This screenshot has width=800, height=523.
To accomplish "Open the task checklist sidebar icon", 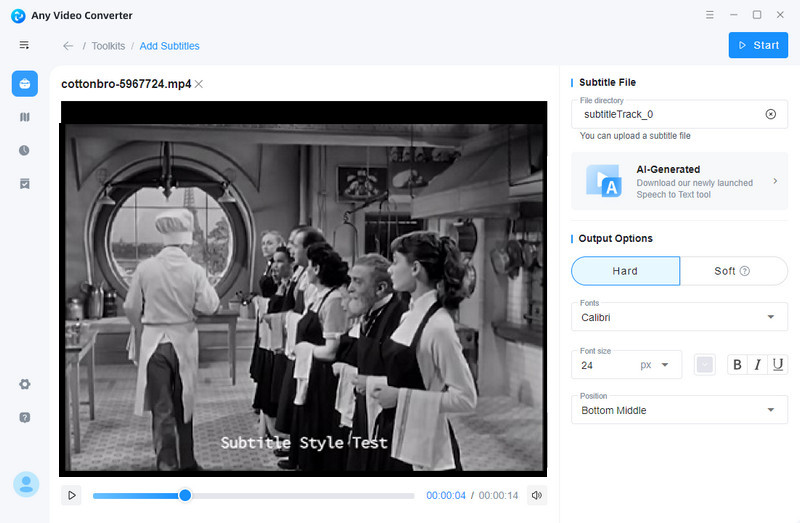I will tap(24, 184).
